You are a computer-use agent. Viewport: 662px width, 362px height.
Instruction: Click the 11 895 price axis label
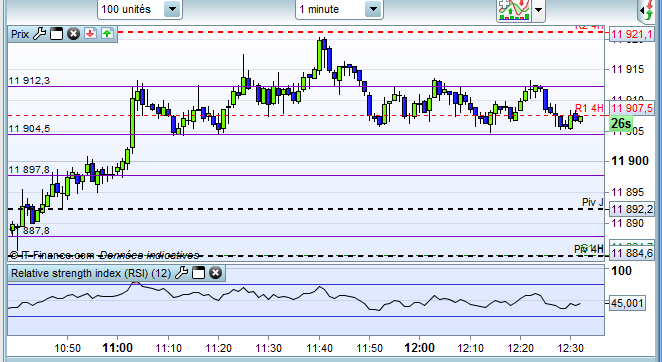click(628, 192)
